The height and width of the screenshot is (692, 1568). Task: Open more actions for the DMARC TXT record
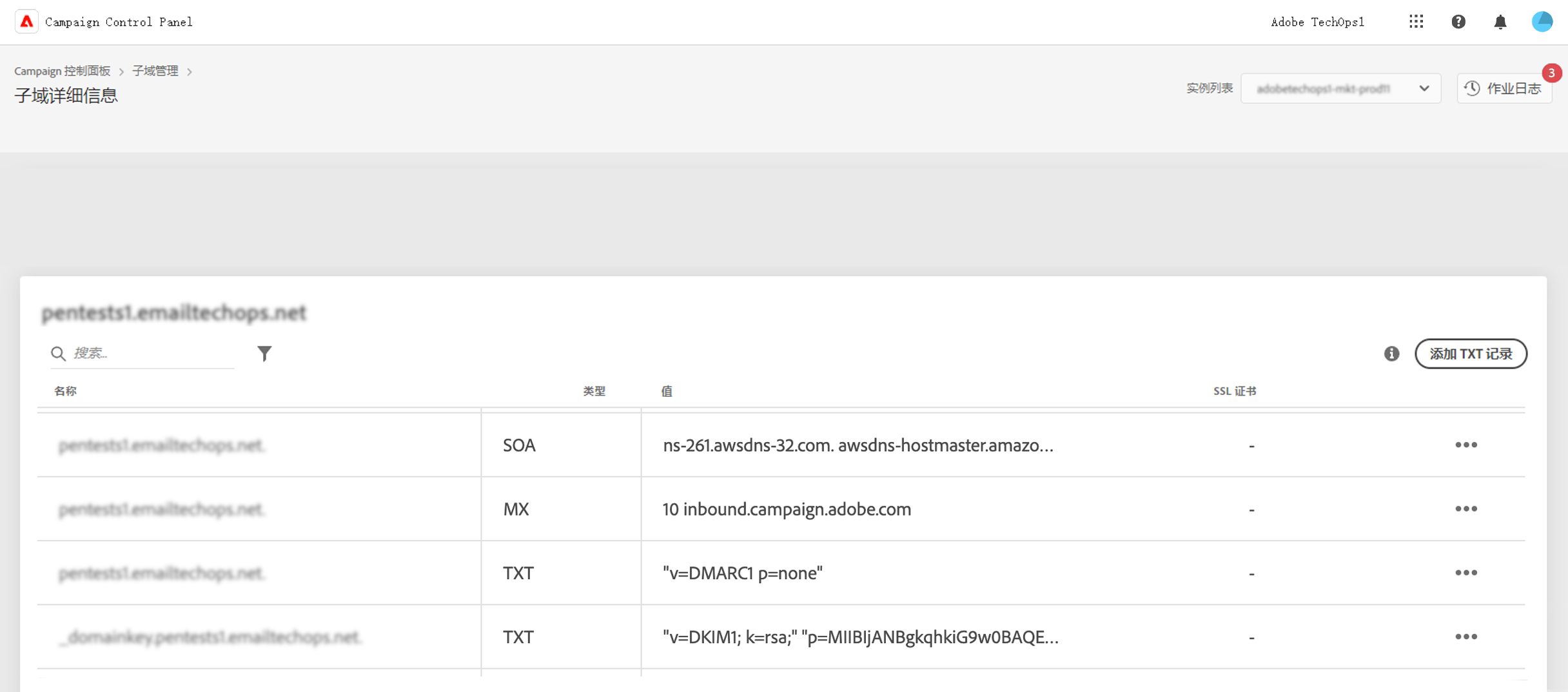1465,573
